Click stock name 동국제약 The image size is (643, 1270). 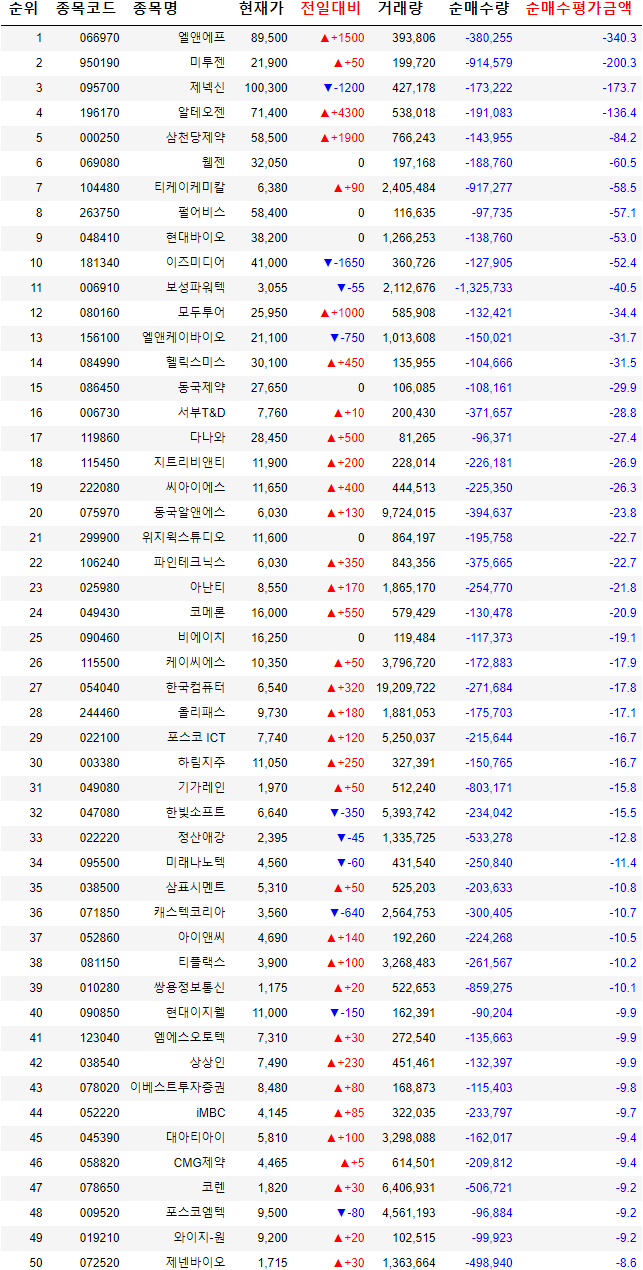pos(201,388)
